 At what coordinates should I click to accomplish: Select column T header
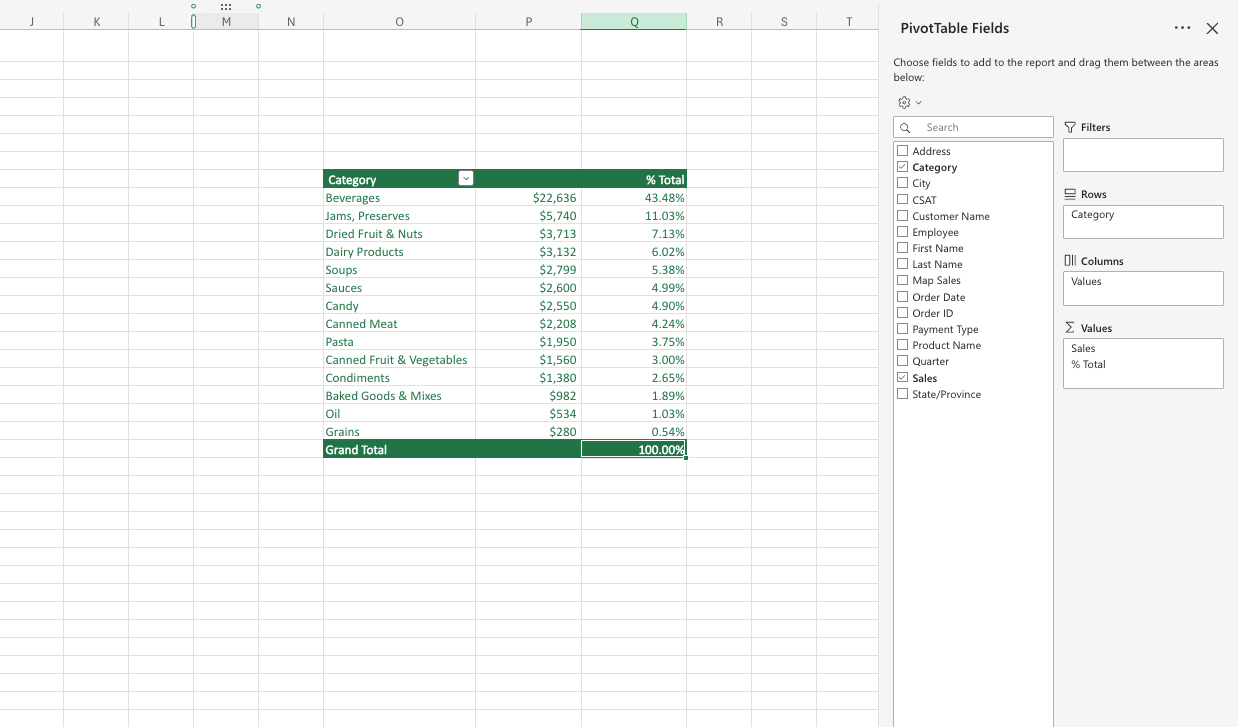pos(848,21)
